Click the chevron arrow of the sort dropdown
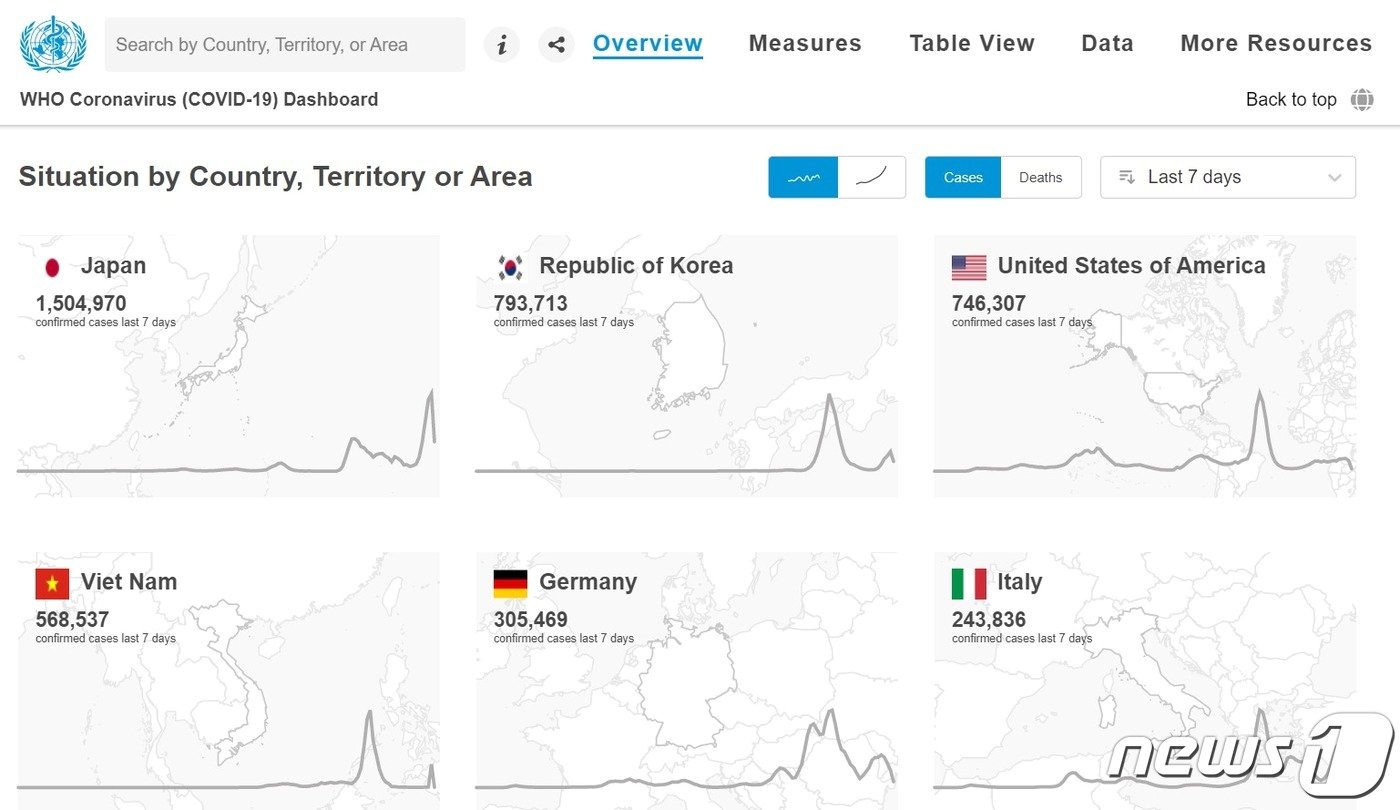This screenshot has width=1400, height=810. pyautogui.click(x=1334, y=178)
